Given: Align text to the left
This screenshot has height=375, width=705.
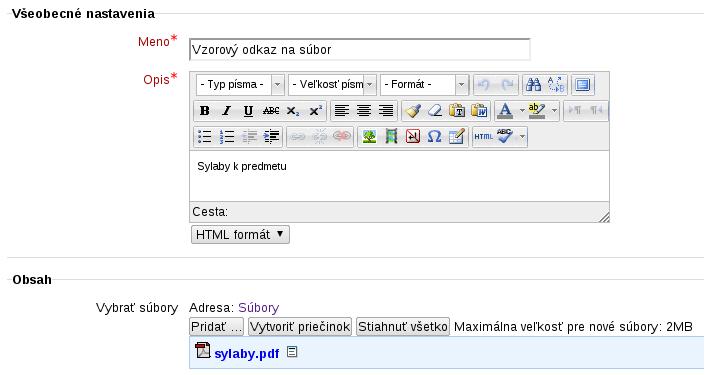Looking at the screenshot, I should point(342,111).
